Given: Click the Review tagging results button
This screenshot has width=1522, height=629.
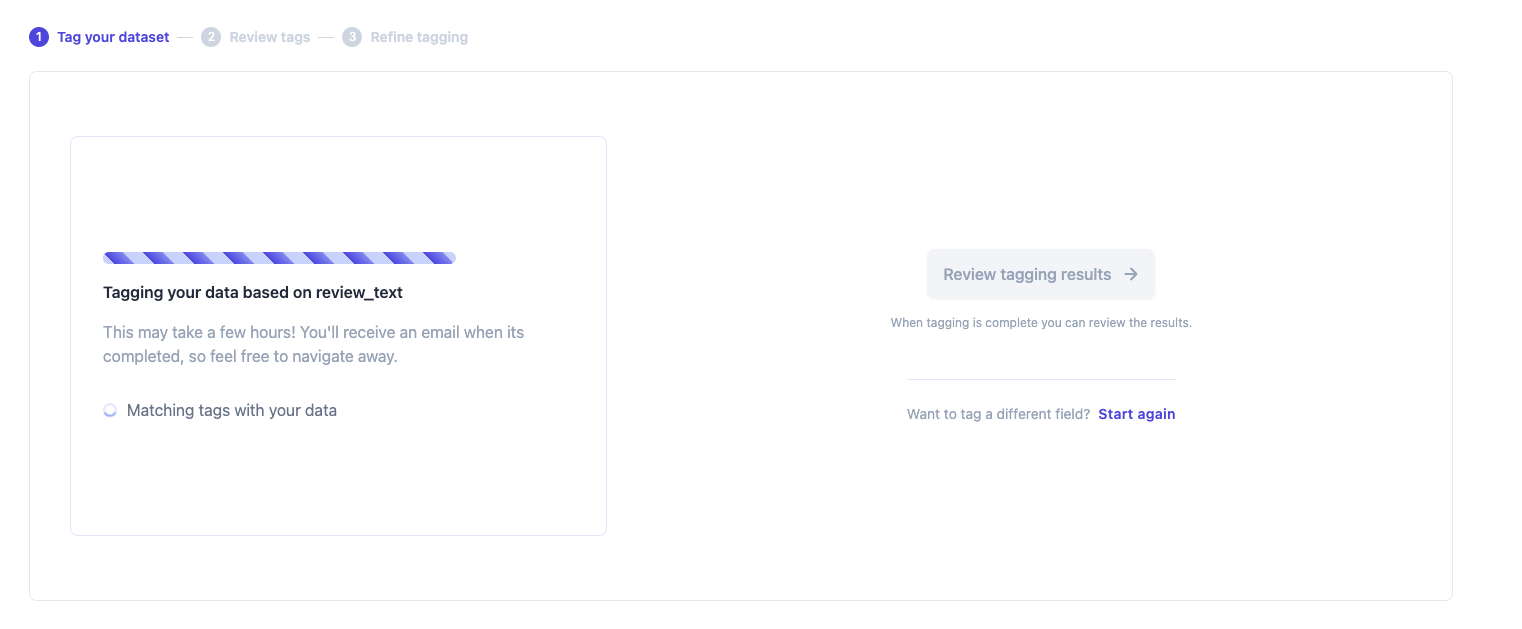Looking at the screenshot, I should 1041,274.
